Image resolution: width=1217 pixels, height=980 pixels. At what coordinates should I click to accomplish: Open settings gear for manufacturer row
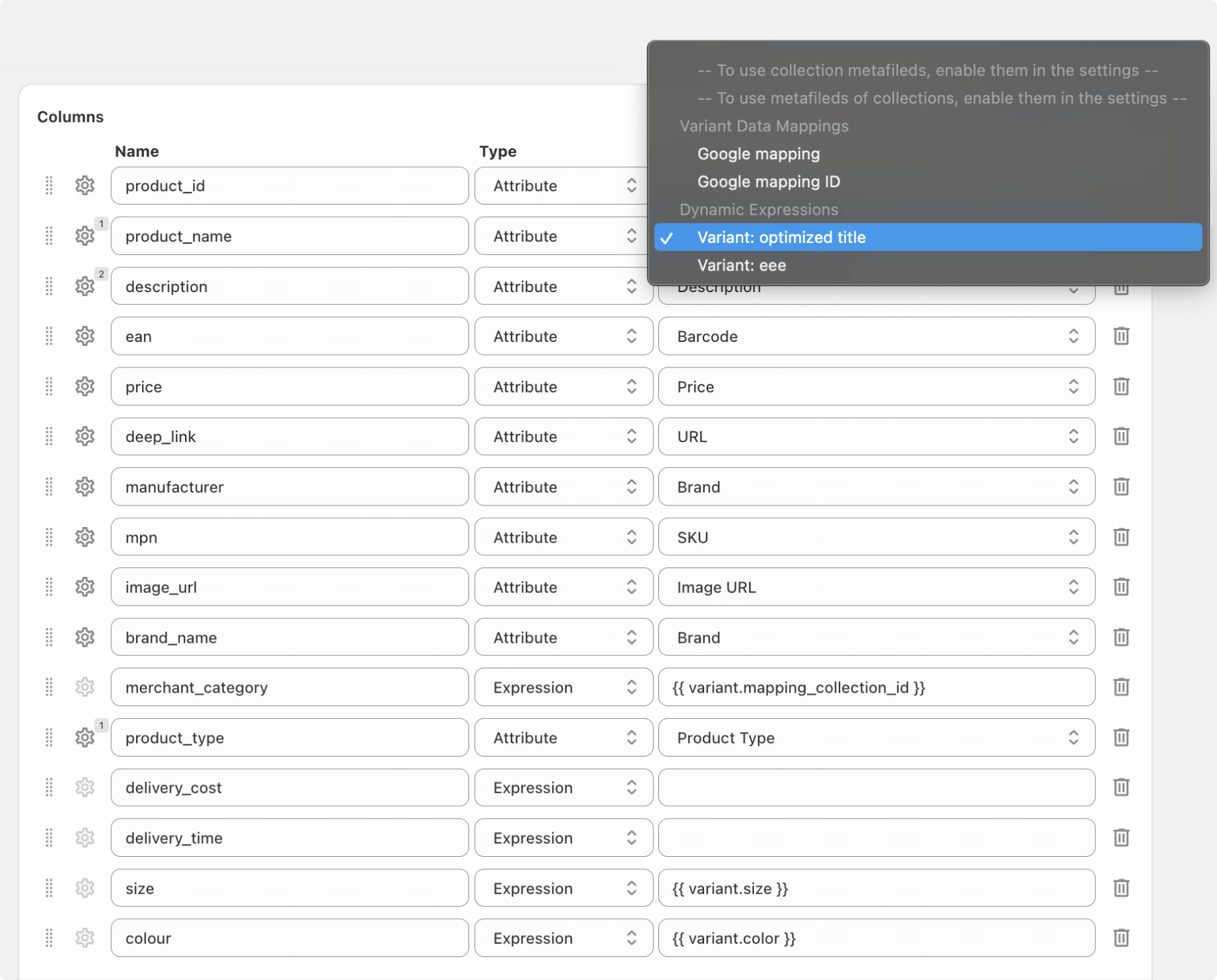tap(85, 487)
